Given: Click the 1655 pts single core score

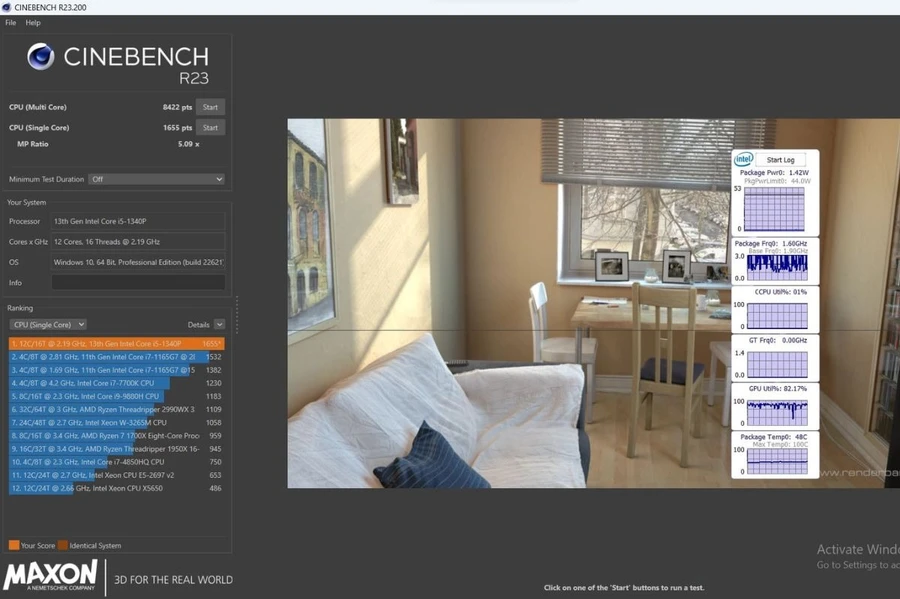Looking at the screenshot, I should pyautogui.click(x=177, y=128).
